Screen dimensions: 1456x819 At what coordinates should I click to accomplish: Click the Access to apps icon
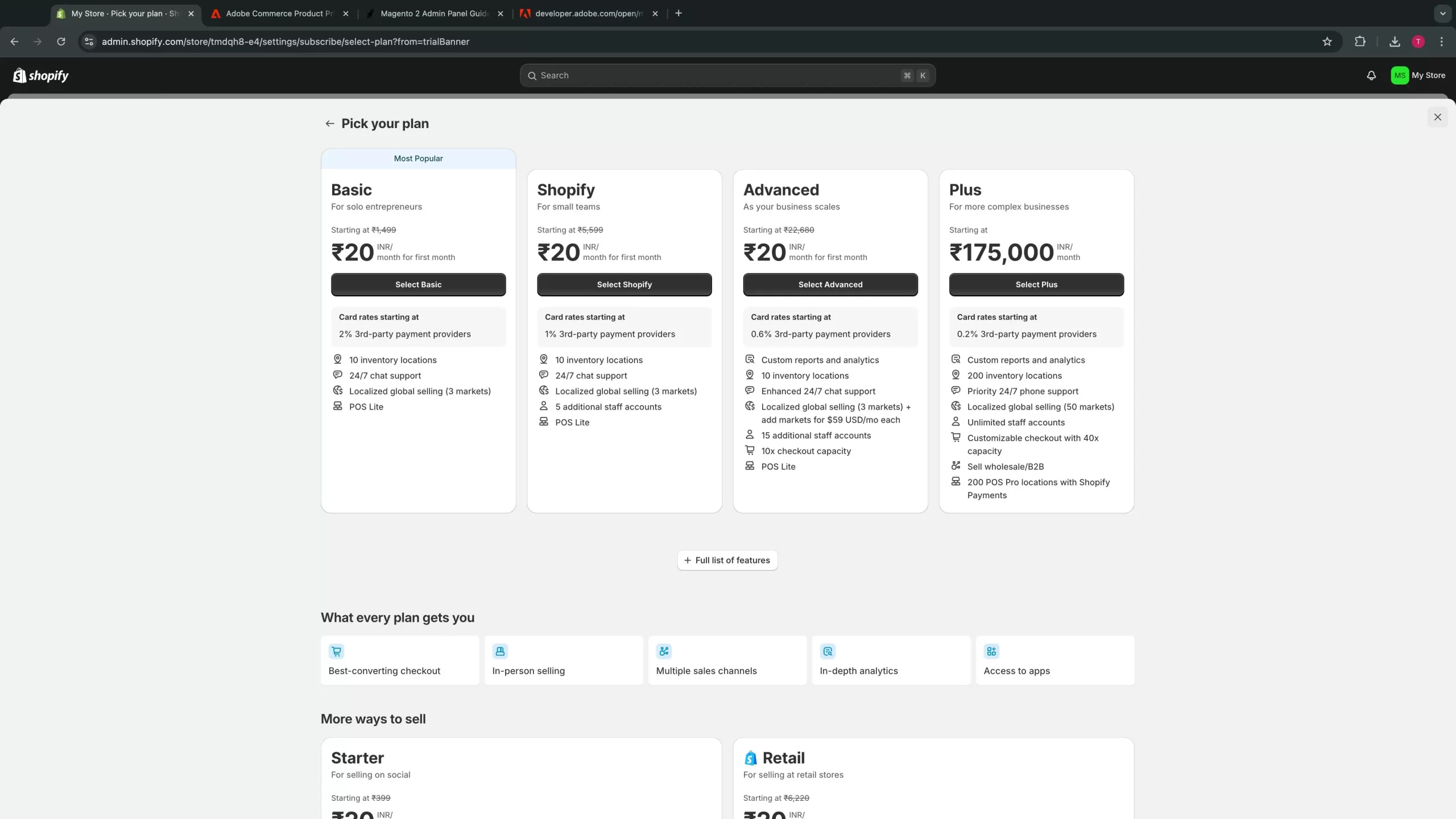[991, 651]
